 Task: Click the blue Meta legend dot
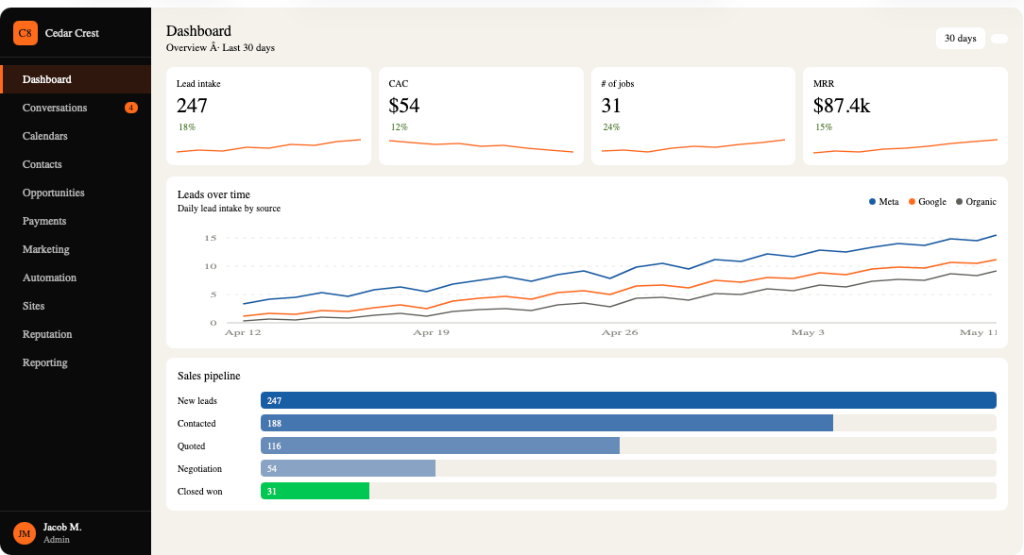tap(872, 202)
